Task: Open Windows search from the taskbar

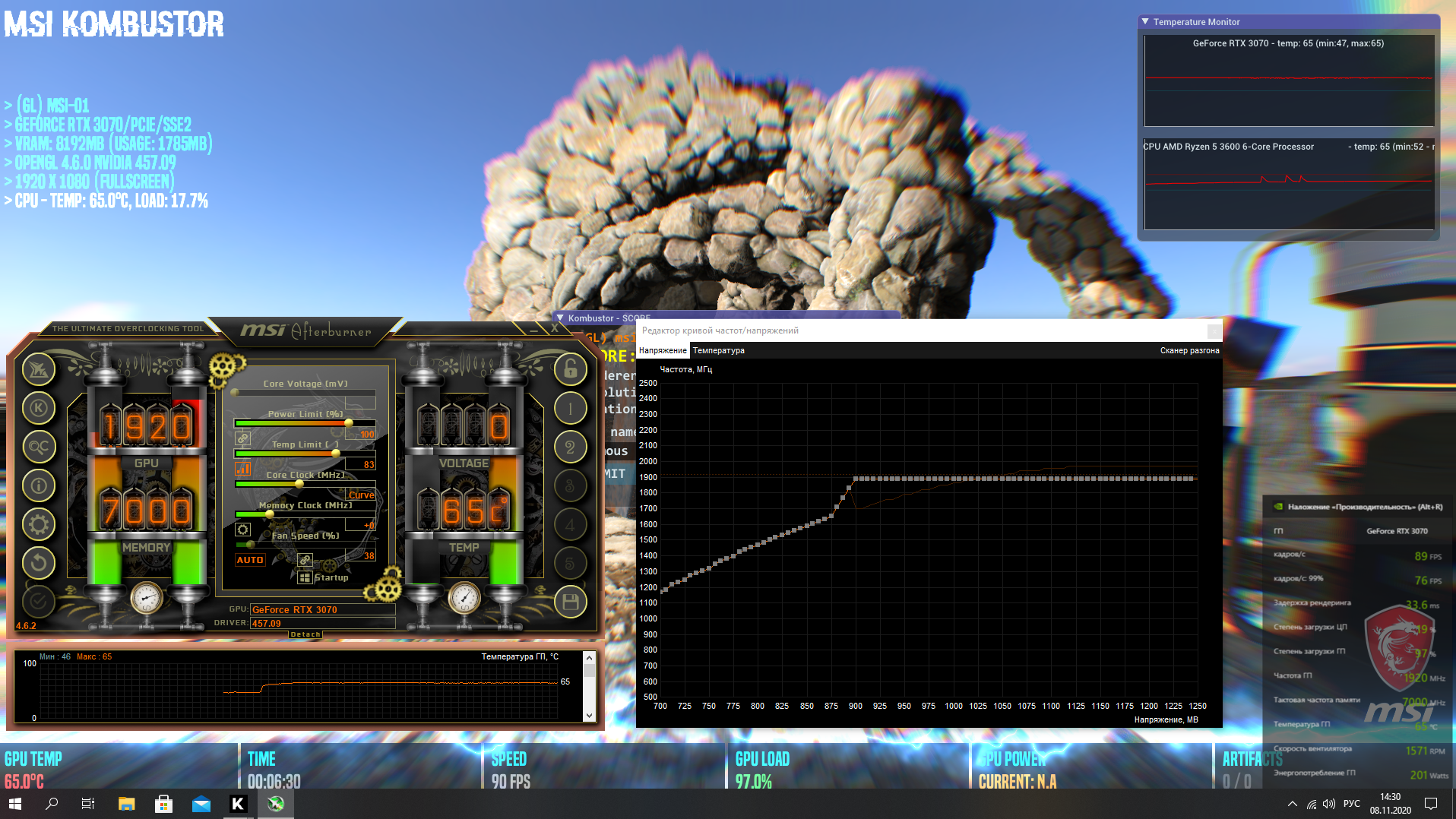Action: 52,804
